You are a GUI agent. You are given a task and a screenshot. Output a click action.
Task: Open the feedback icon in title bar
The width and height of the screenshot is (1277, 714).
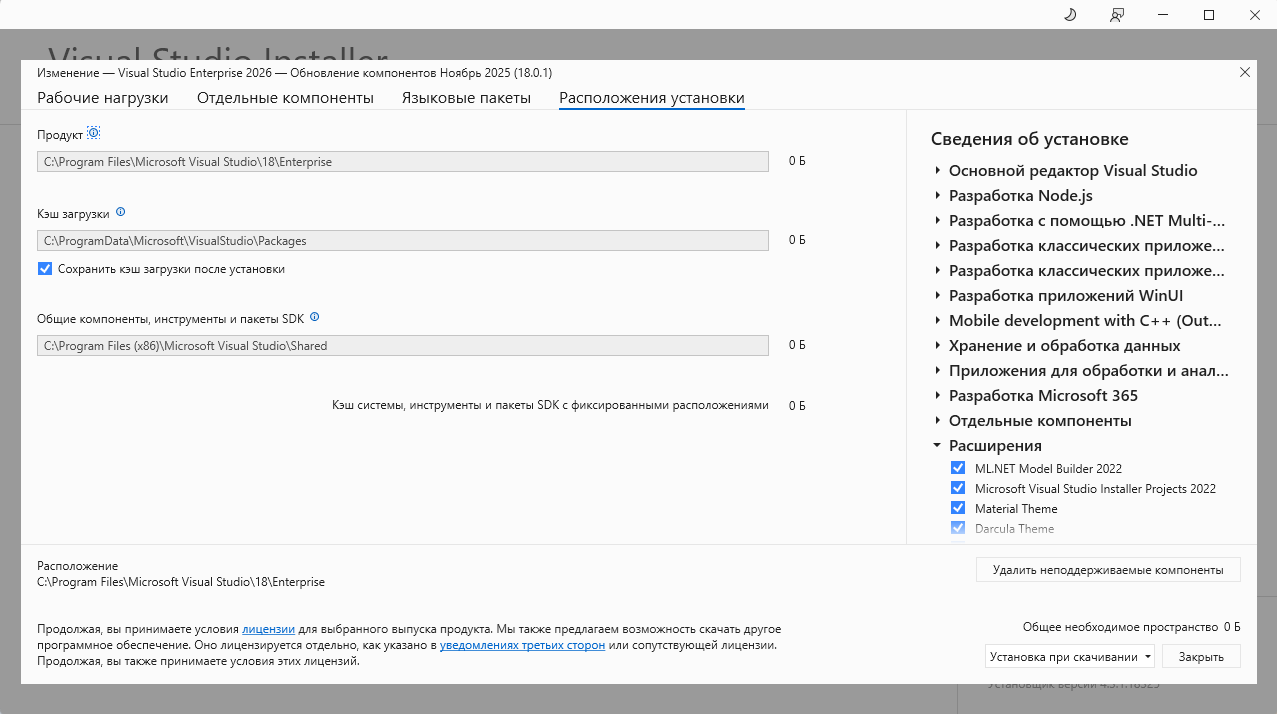point(1116,15)
